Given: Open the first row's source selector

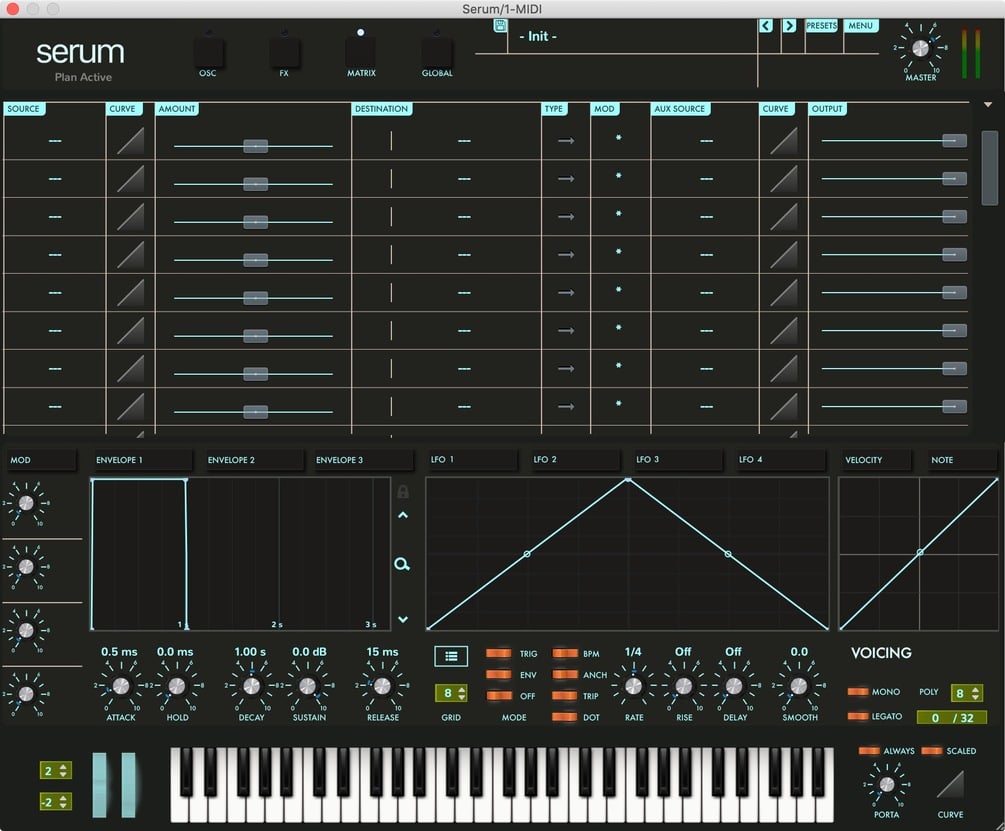Looking at the screenshot, I should pyautogui.click(x=55, y=140).
